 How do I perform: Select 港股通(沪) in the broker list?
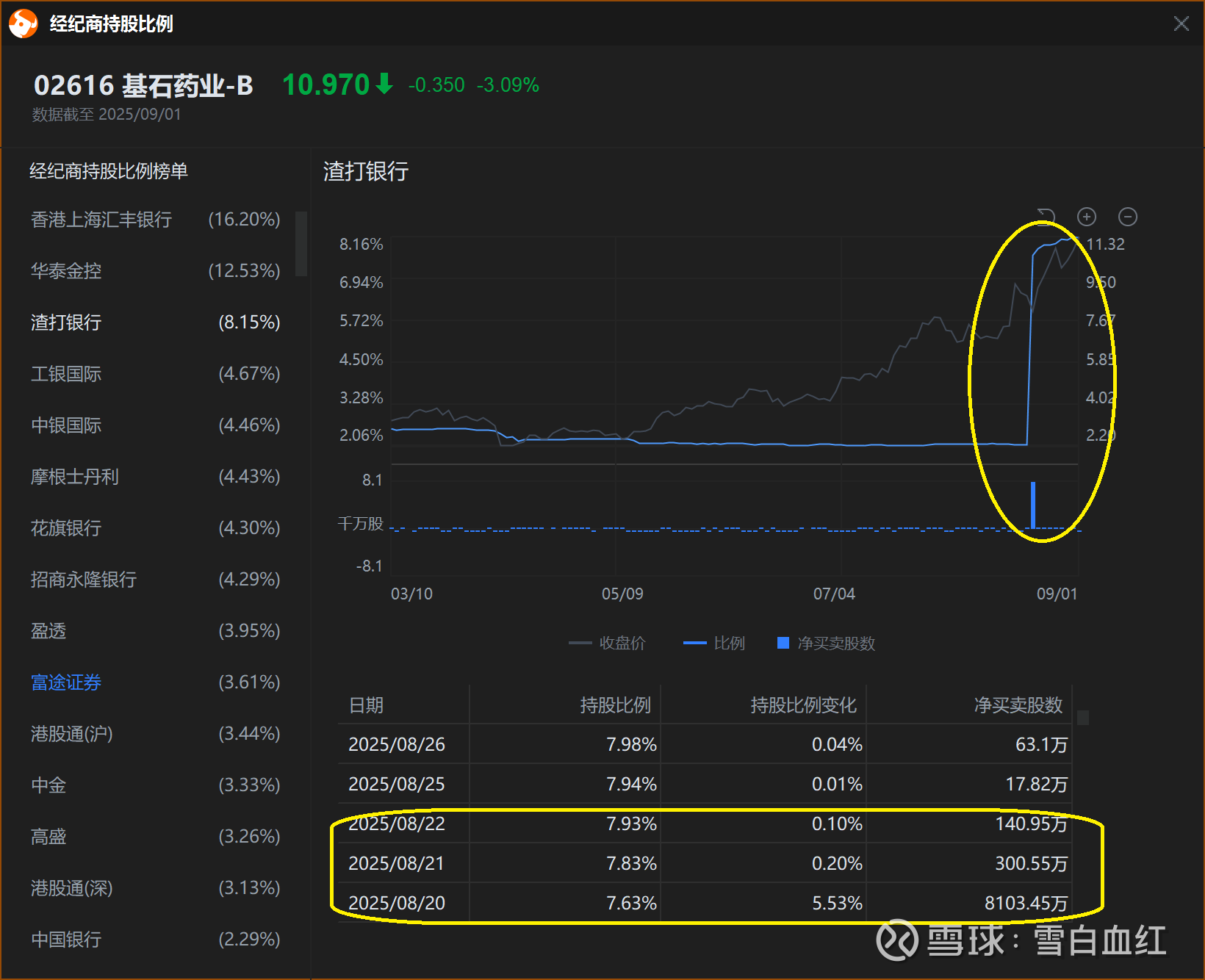point(155,734)
